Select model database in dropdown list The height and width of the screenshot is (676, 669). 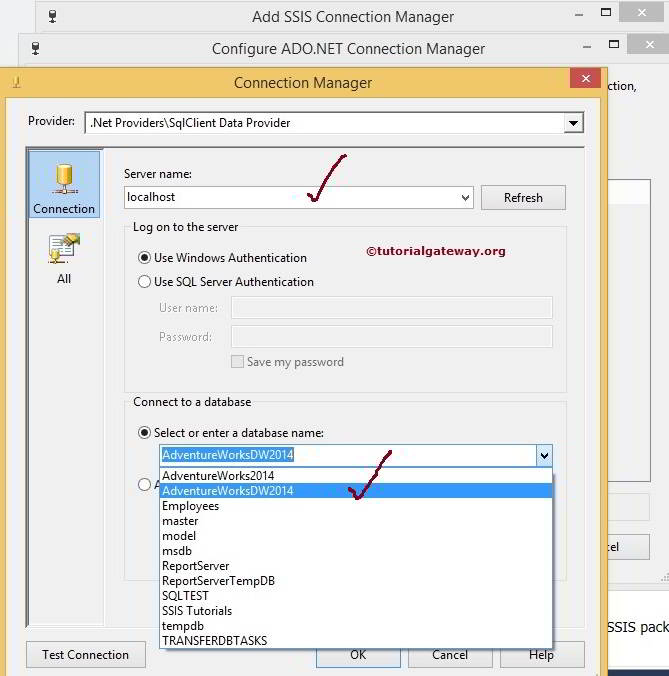tap(356, 536)
